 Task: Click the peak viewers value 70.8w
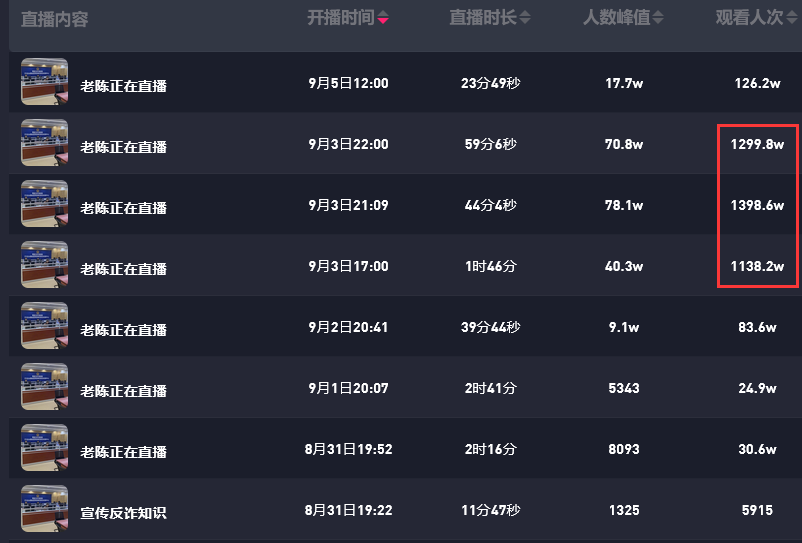pos(624,144)
